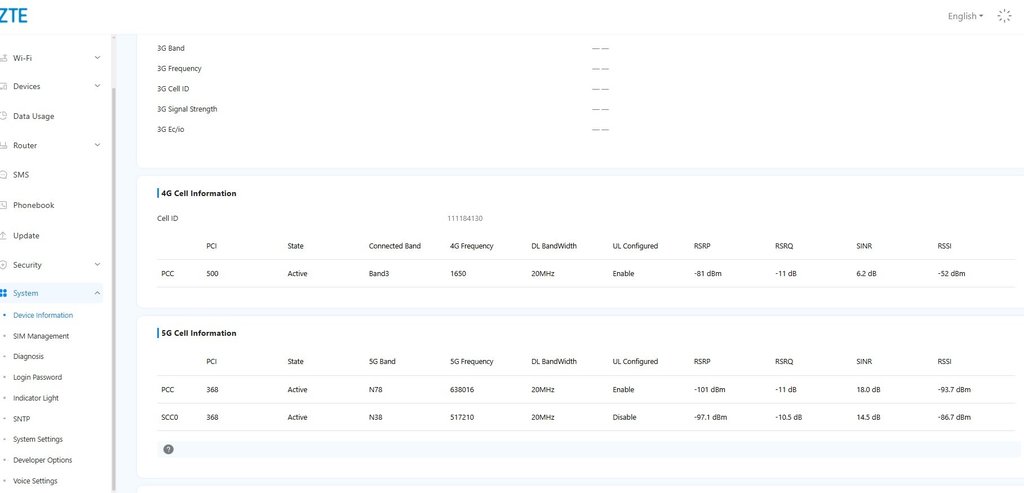Viewport: 1024px width, 493px height.
Task: Collapse the System menu chevron
Action: click(x=97, y=293)
